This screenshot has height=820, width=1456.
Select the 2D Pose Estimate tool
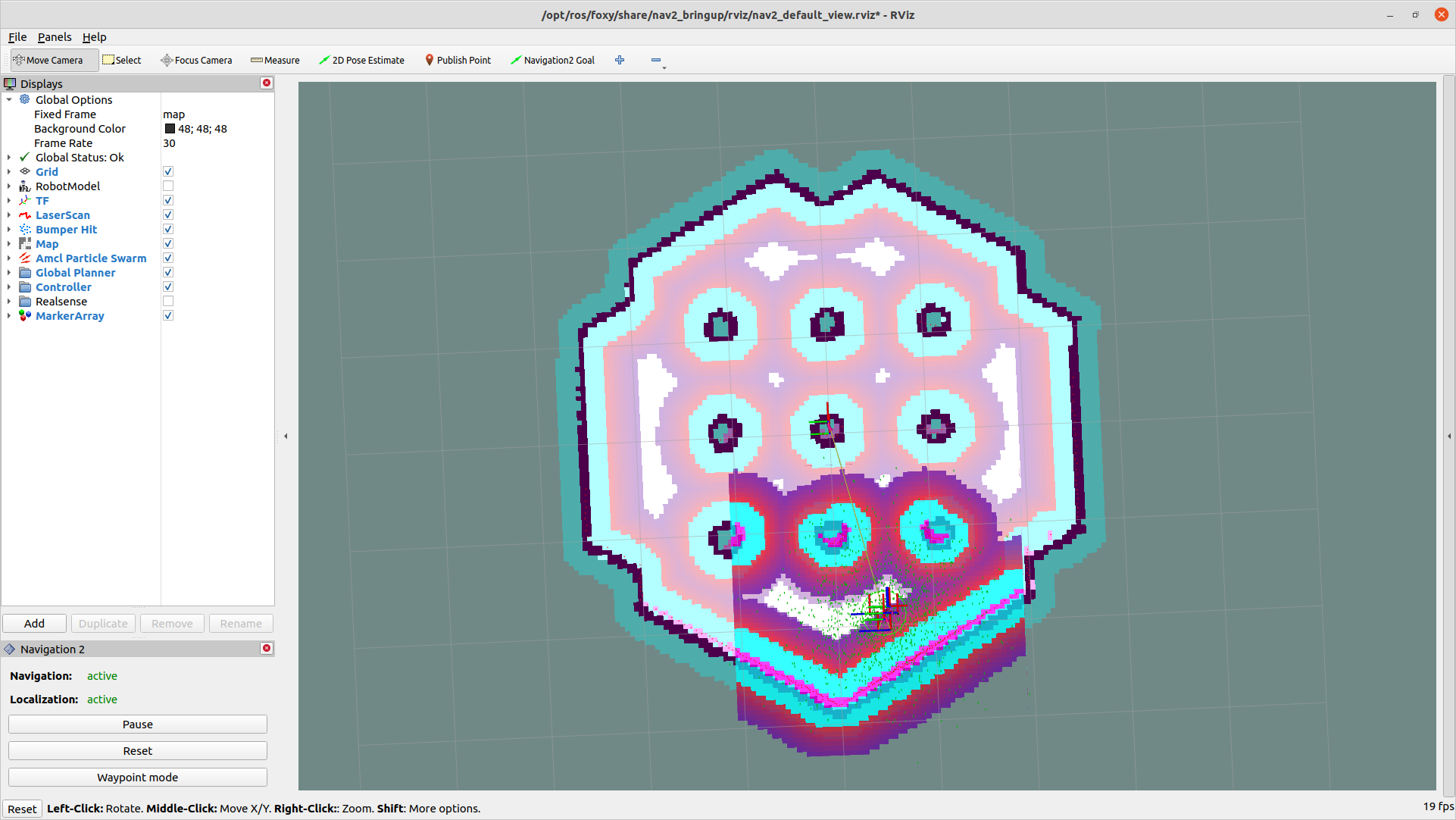pyautogui.click(x=361, y=60)
